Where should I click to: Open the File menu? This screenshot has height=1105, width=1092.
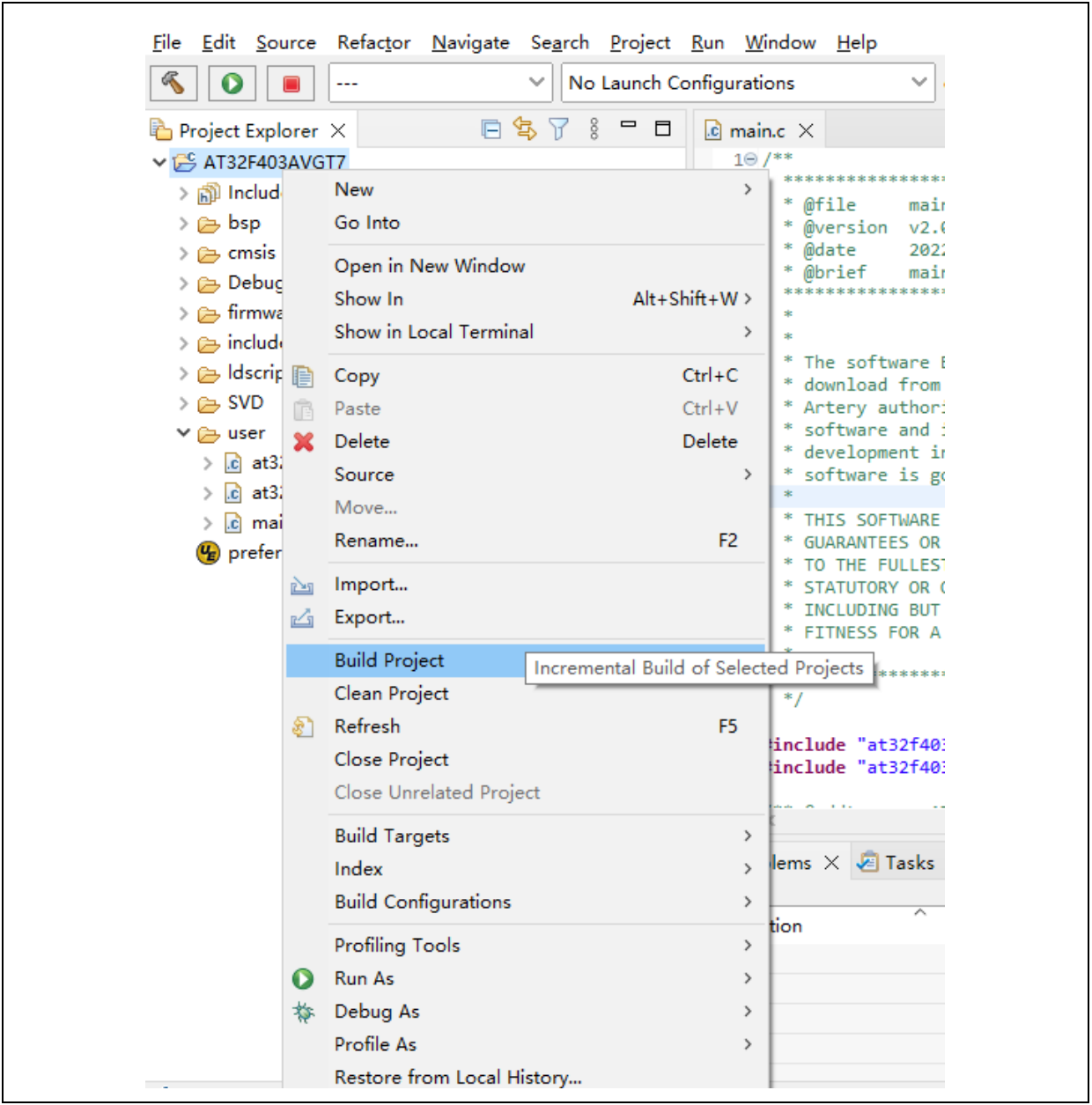click(166, 42)
